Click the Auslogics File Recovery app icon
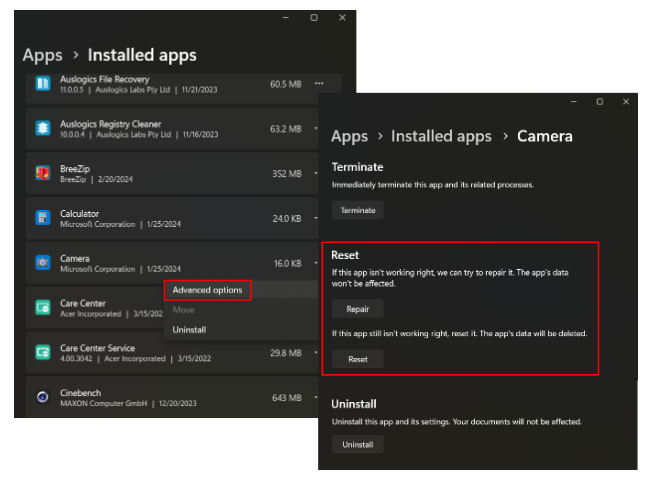 click(43, 83)
